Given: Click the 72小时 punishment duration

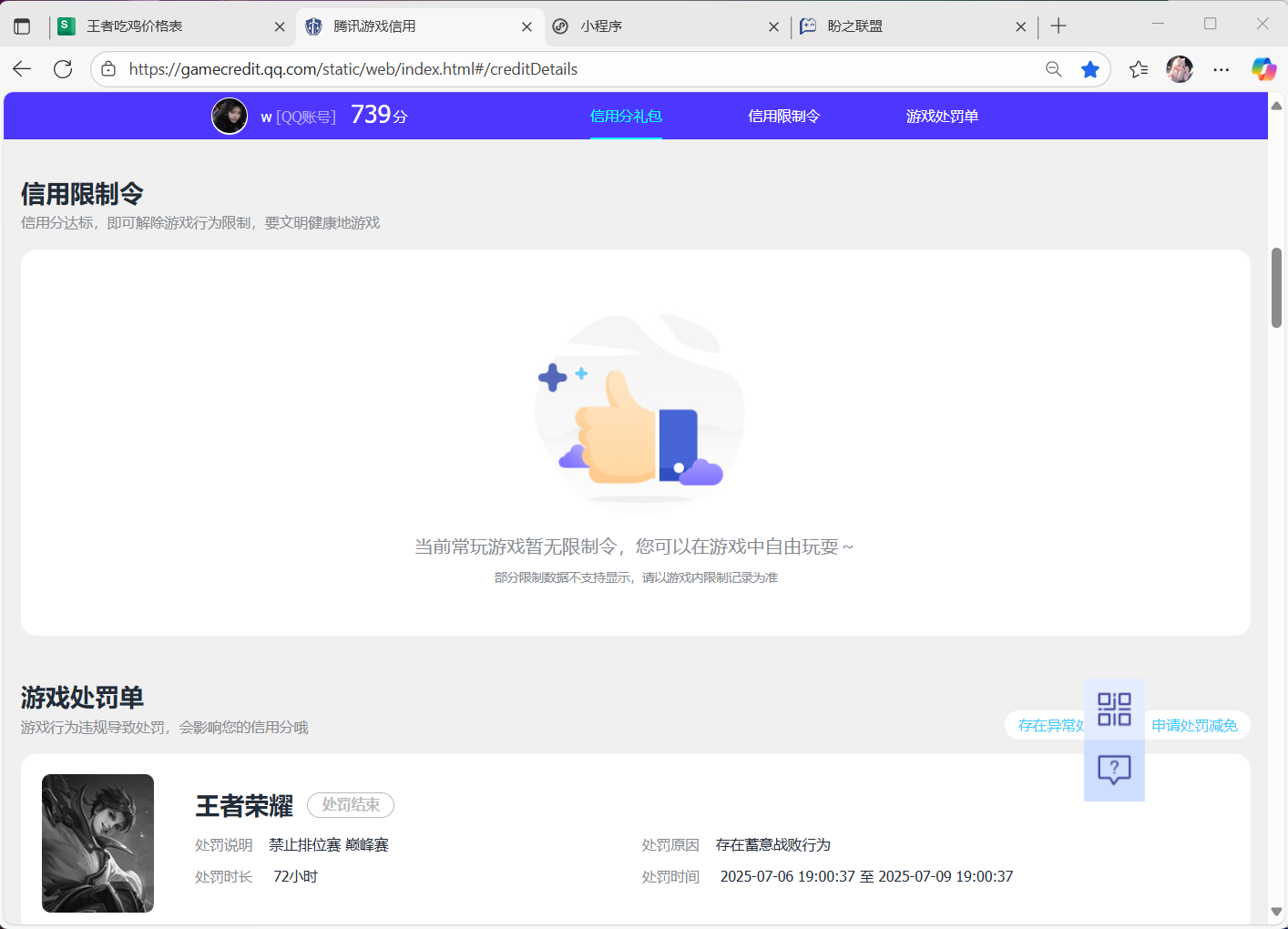Looking at the screenshot, I should [295, 876].
